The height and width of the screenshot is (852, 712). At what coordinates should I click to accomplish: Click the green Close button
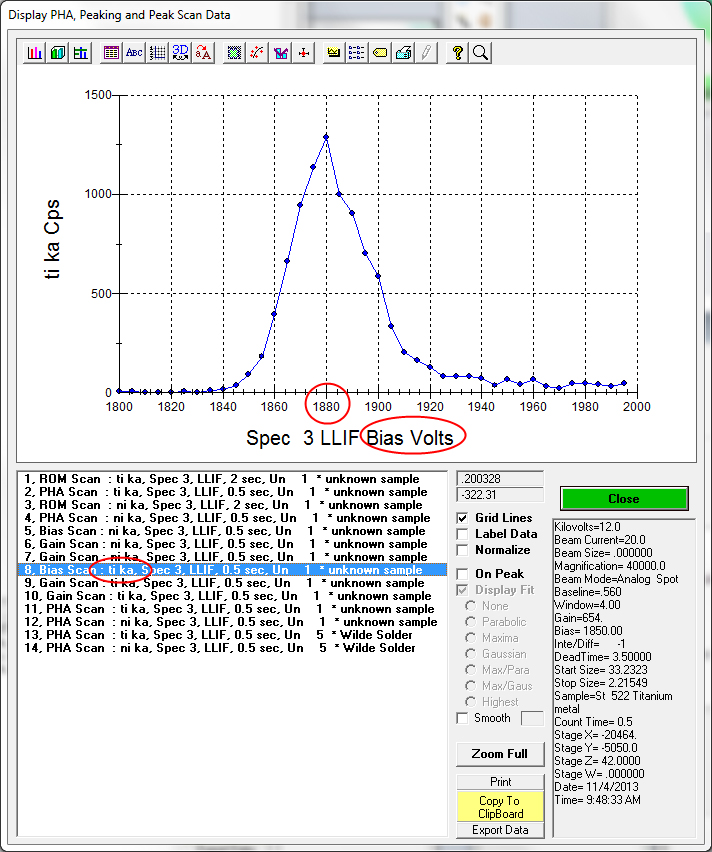click(x=624, y=498)
